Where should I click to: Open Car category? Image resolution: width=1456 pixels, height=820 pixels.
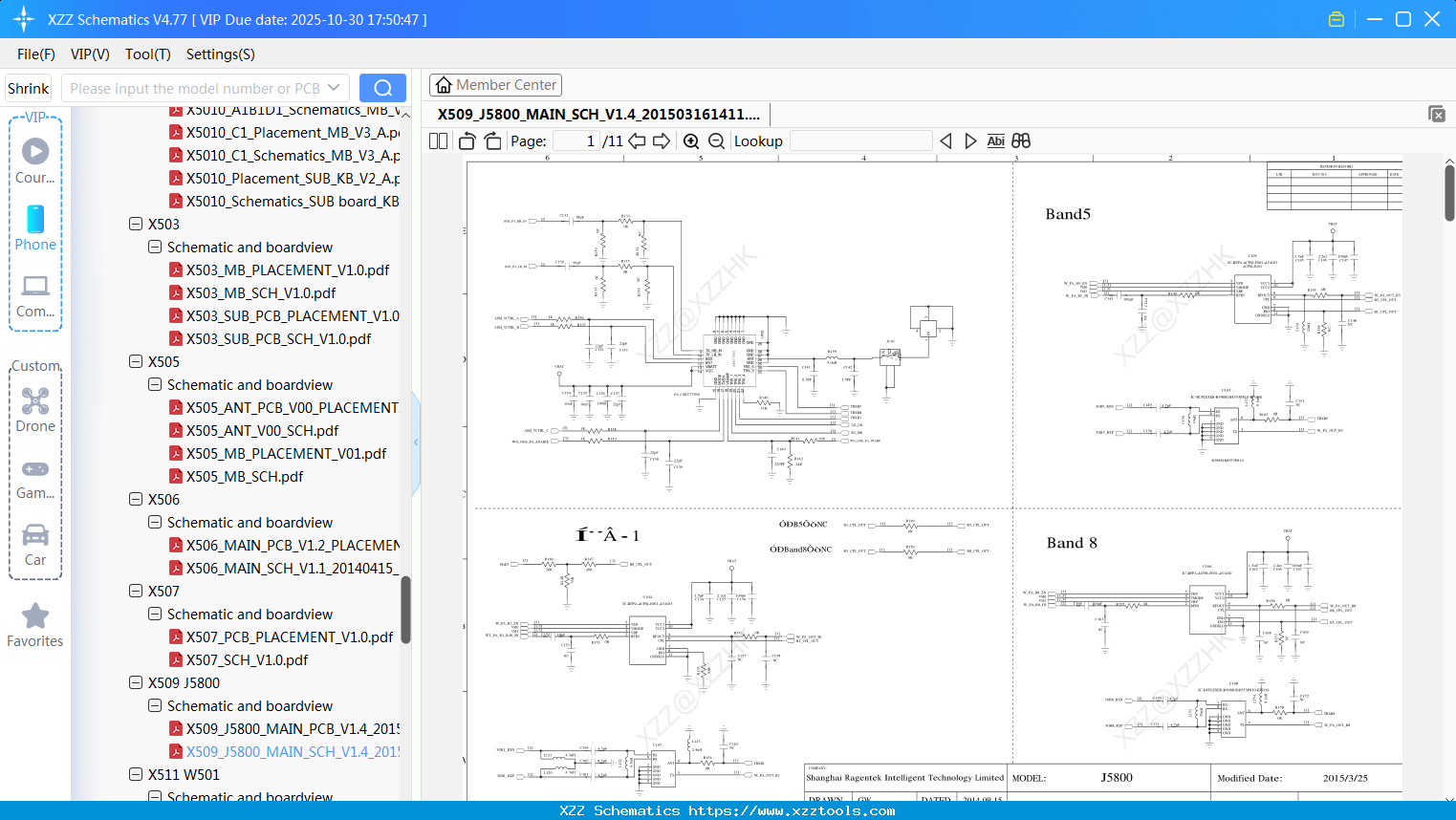(x=35, y=545)
